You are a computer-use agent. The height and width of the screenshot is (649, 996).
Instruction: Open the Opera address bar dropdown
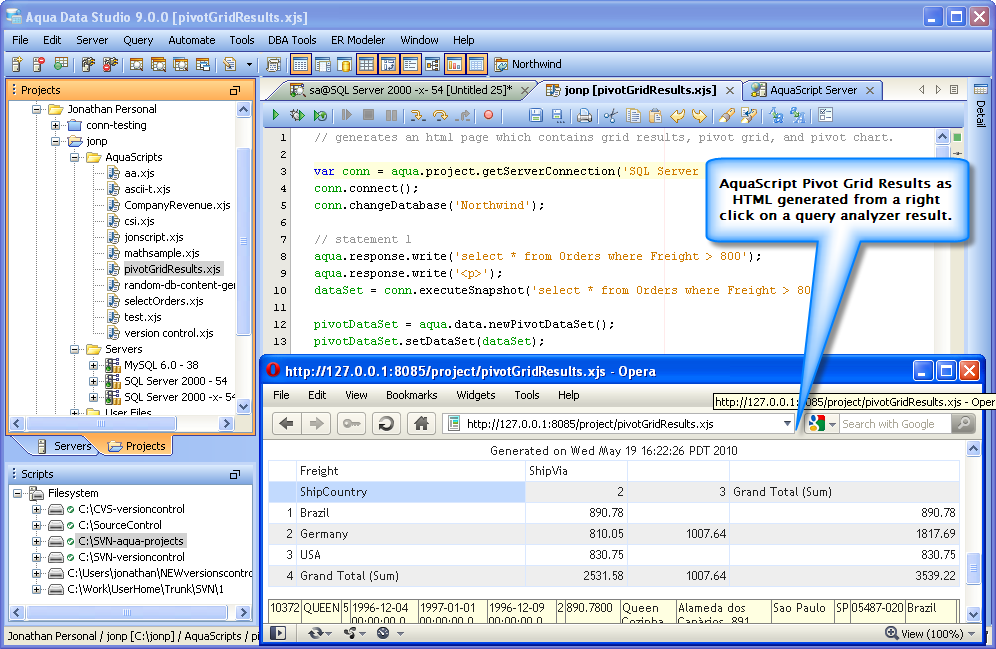tap(787, 424)
